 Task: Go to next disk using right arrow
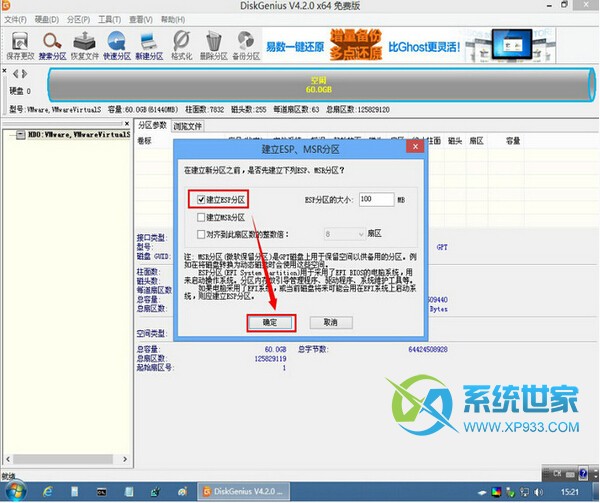24,73
